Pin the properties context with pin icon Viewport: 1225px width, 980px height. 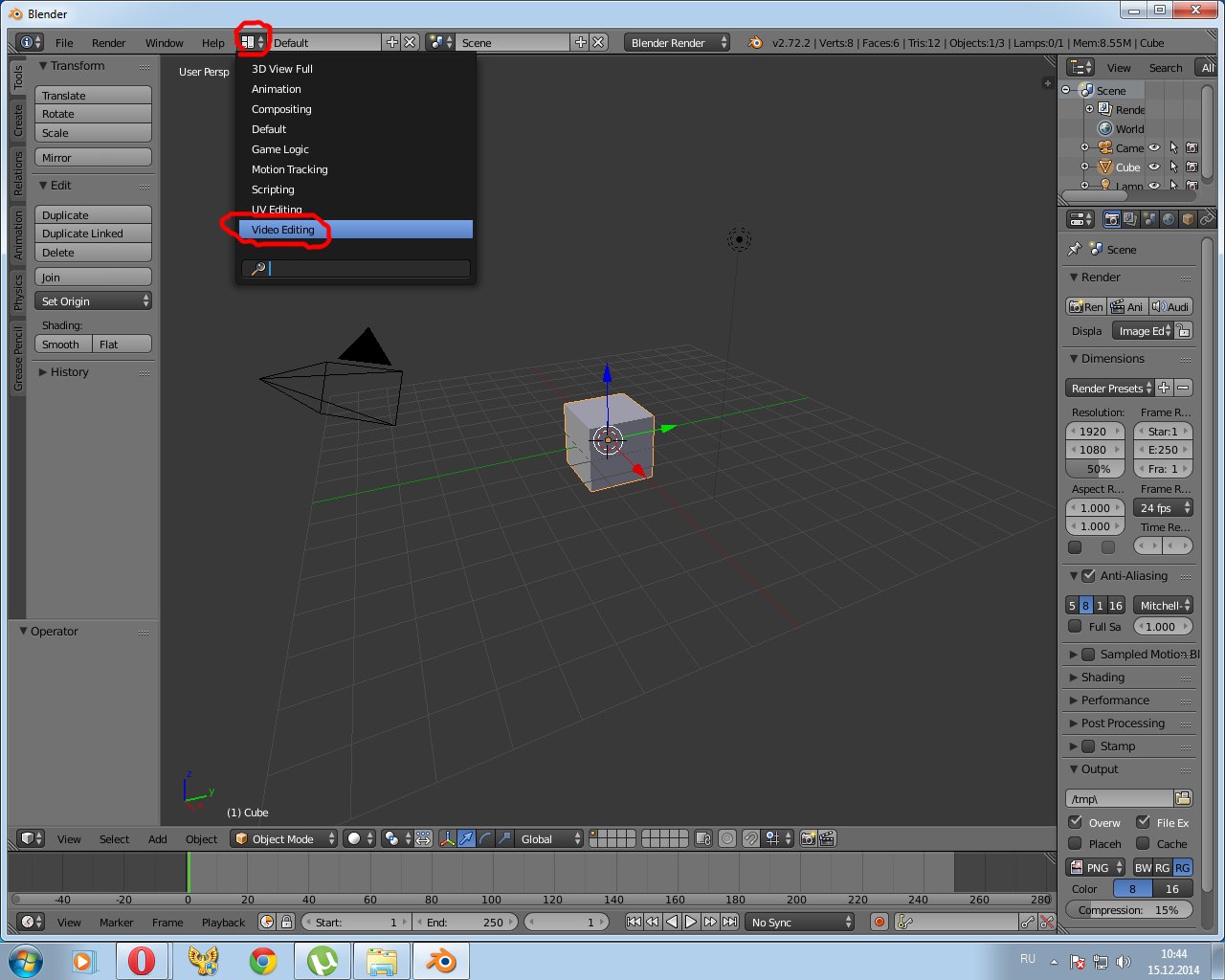click(x=1074, y=249)
